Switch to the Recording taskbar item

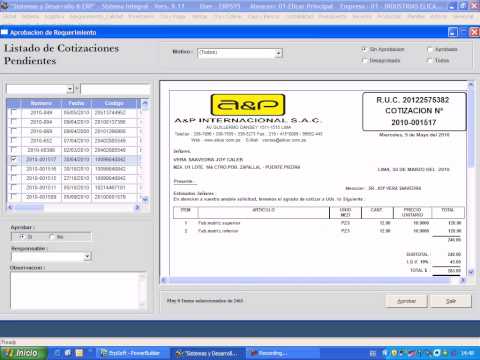pyautogui.click(x=283, y=353)
